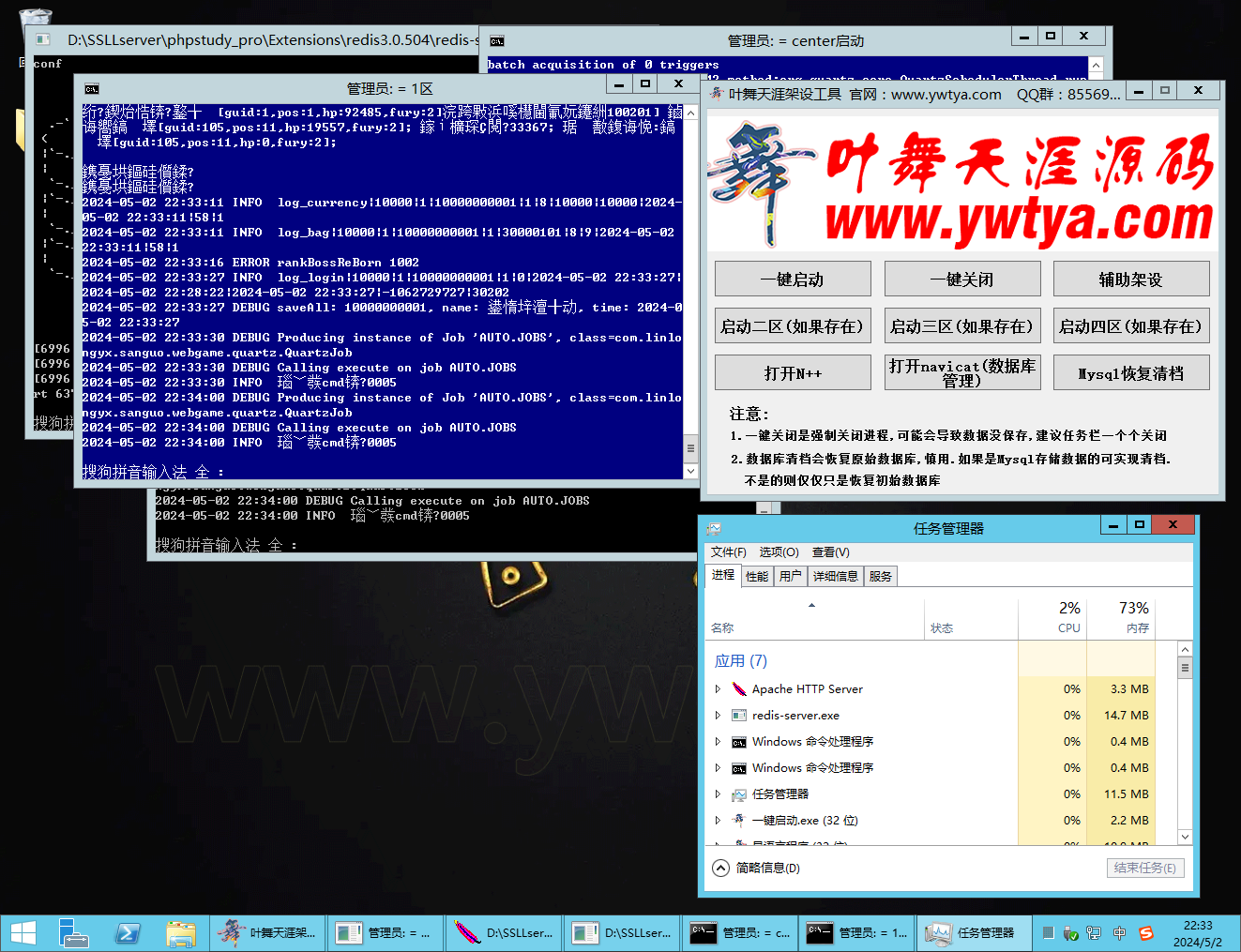The image size is (1241, 952).
Task: Open the Windows Start button
Action: coord(23,933)
